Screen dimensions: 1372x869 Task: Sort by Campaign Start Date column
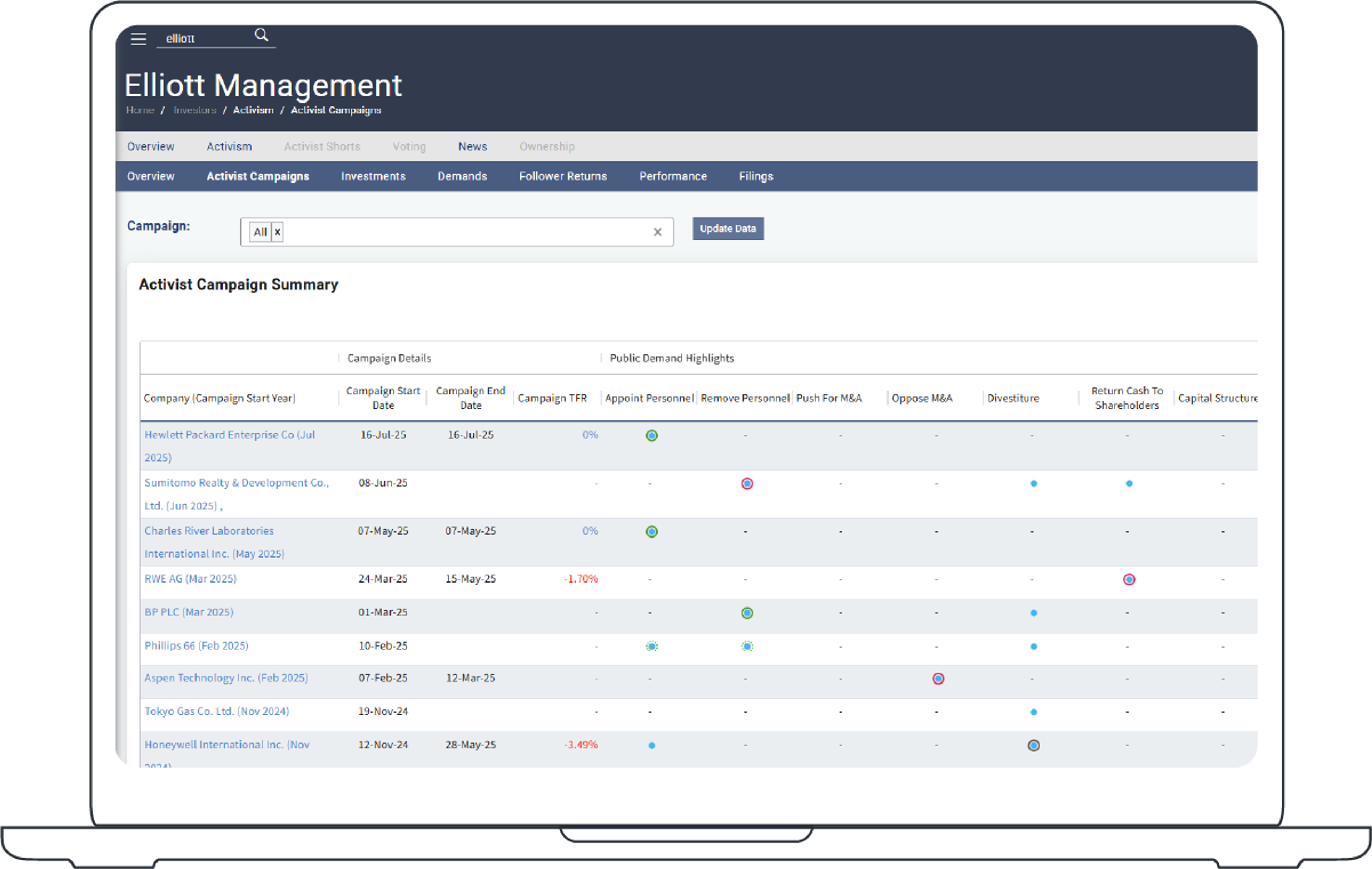point(382,398)
